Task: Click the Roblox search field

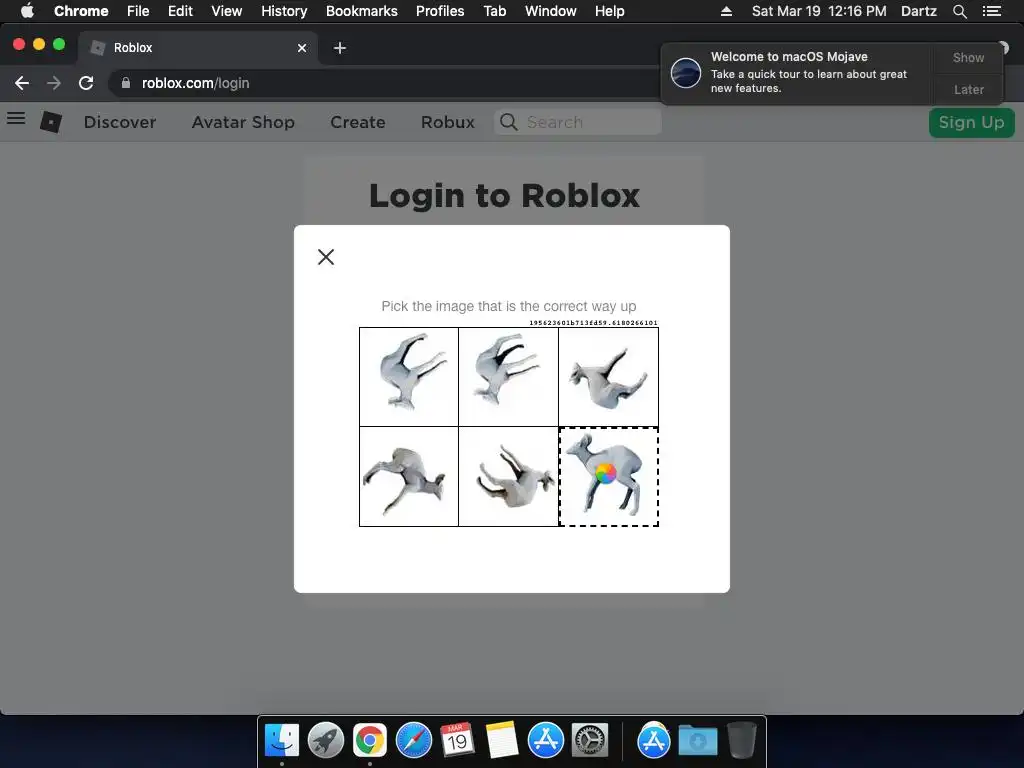Action: pyautogui.click(x=578, y=122)
